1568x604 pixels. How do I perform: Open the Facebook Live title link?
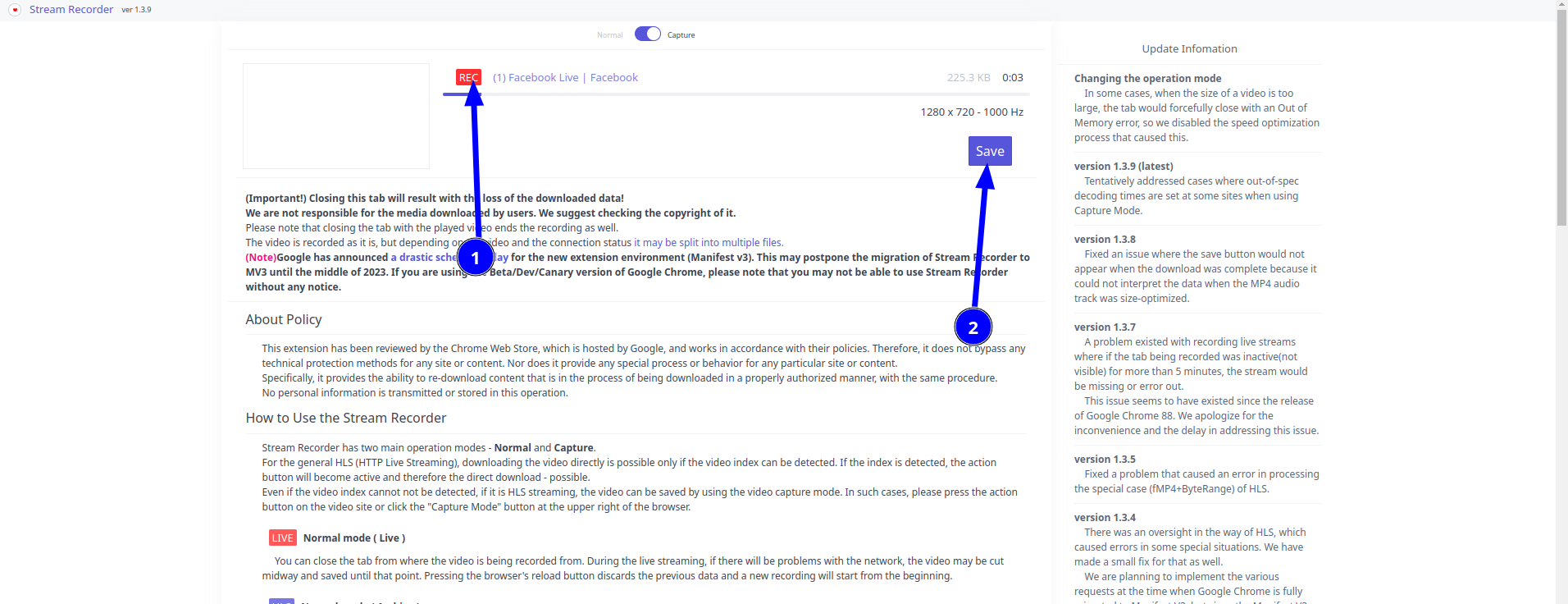click(x=565, y=77)
